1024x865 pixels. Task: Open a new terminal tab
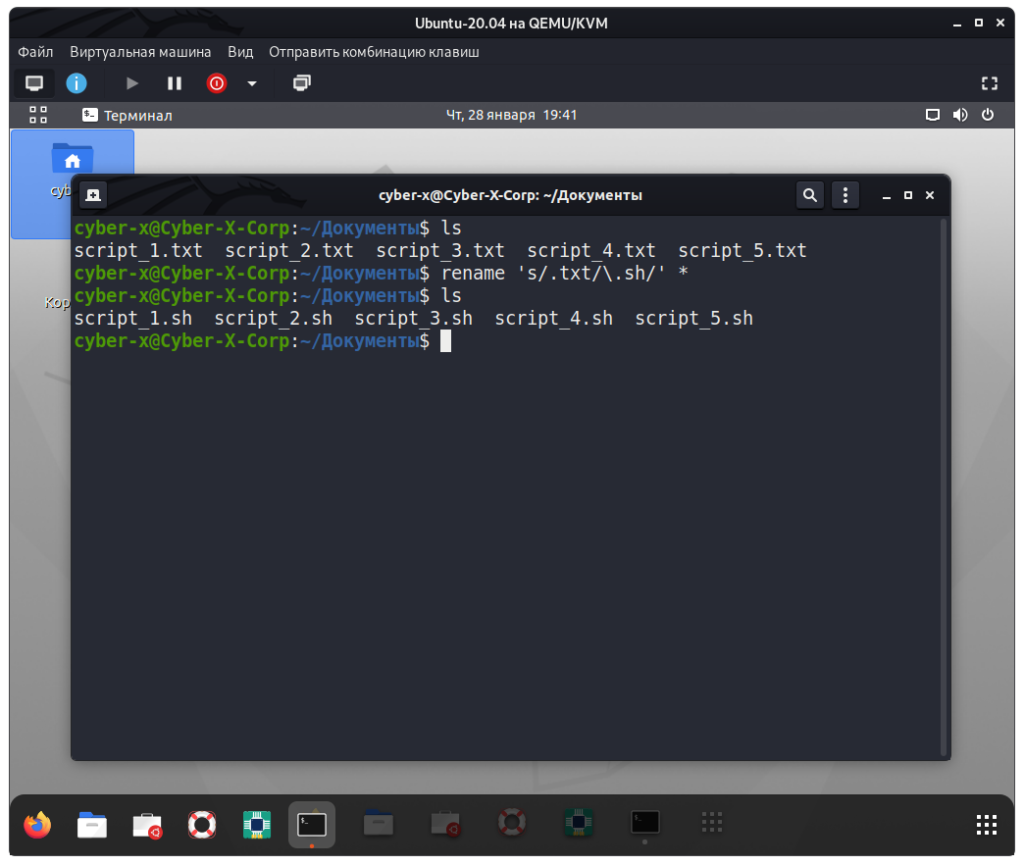pyautogui.click(x=92, y=195)
